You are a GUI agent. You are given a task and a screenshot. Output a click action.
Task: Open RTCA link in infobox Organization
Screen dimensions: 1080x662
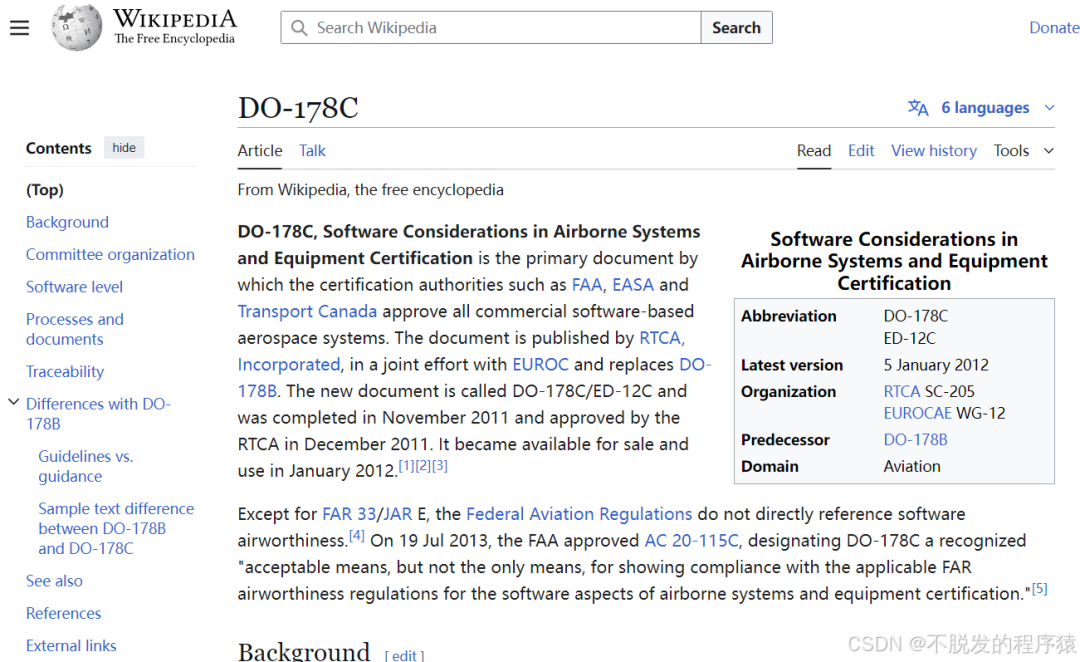point(902,391)
